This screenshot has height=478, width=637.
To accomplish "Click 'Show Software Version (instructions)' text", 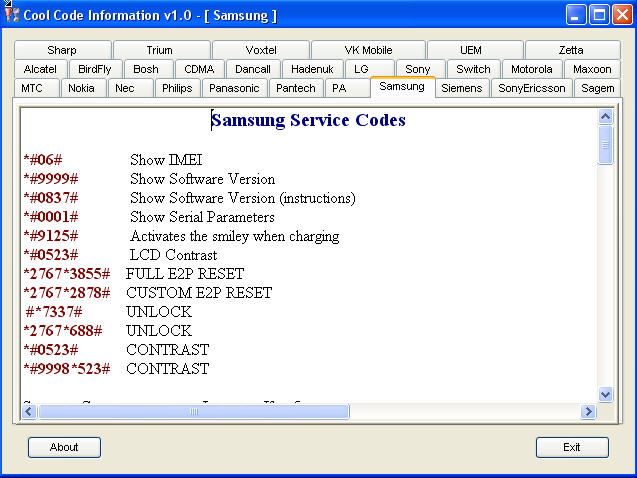I will click(243, 198).
